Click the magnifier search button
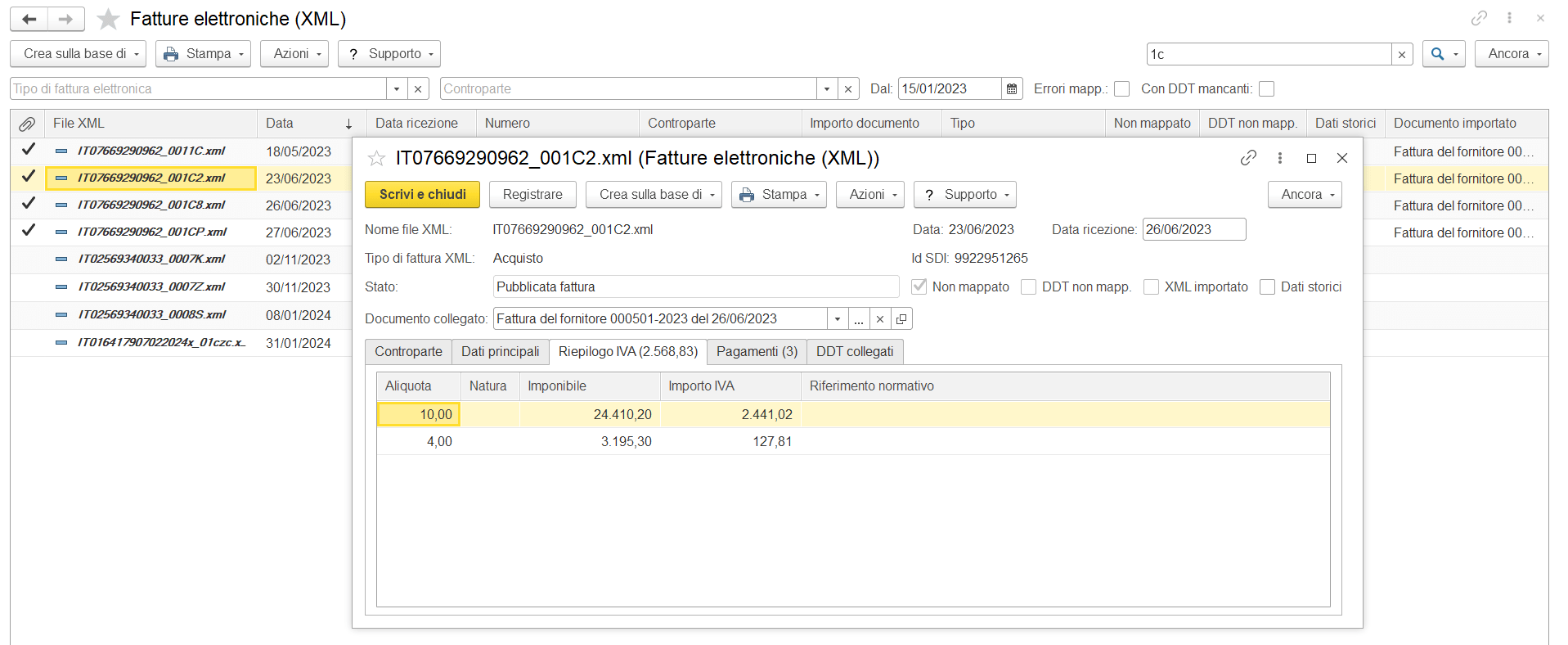Image resolution: width=1568 pixels, height=645 pixels. 1444,54
